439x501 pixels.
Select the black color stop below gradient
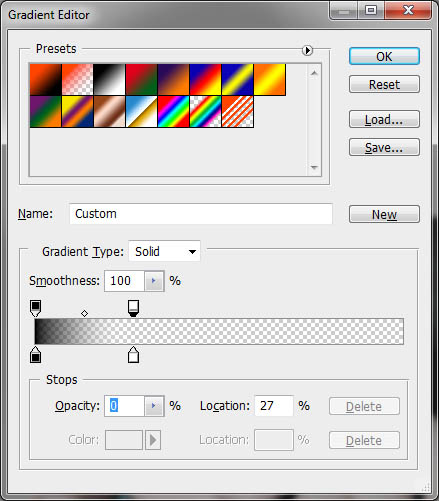pyautogui.click(x=36, y=354)
